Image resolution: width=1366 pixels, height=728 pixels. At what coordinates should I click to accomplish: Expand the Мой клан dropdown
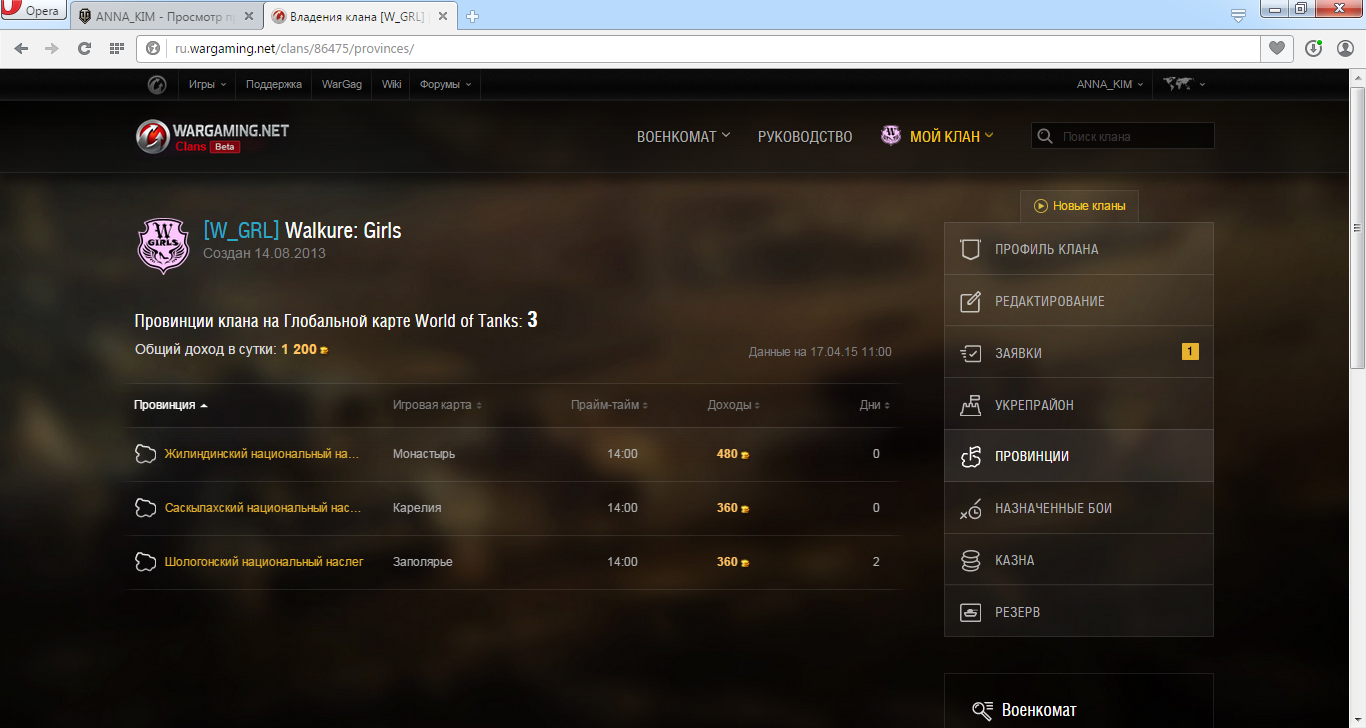(951, 137)
